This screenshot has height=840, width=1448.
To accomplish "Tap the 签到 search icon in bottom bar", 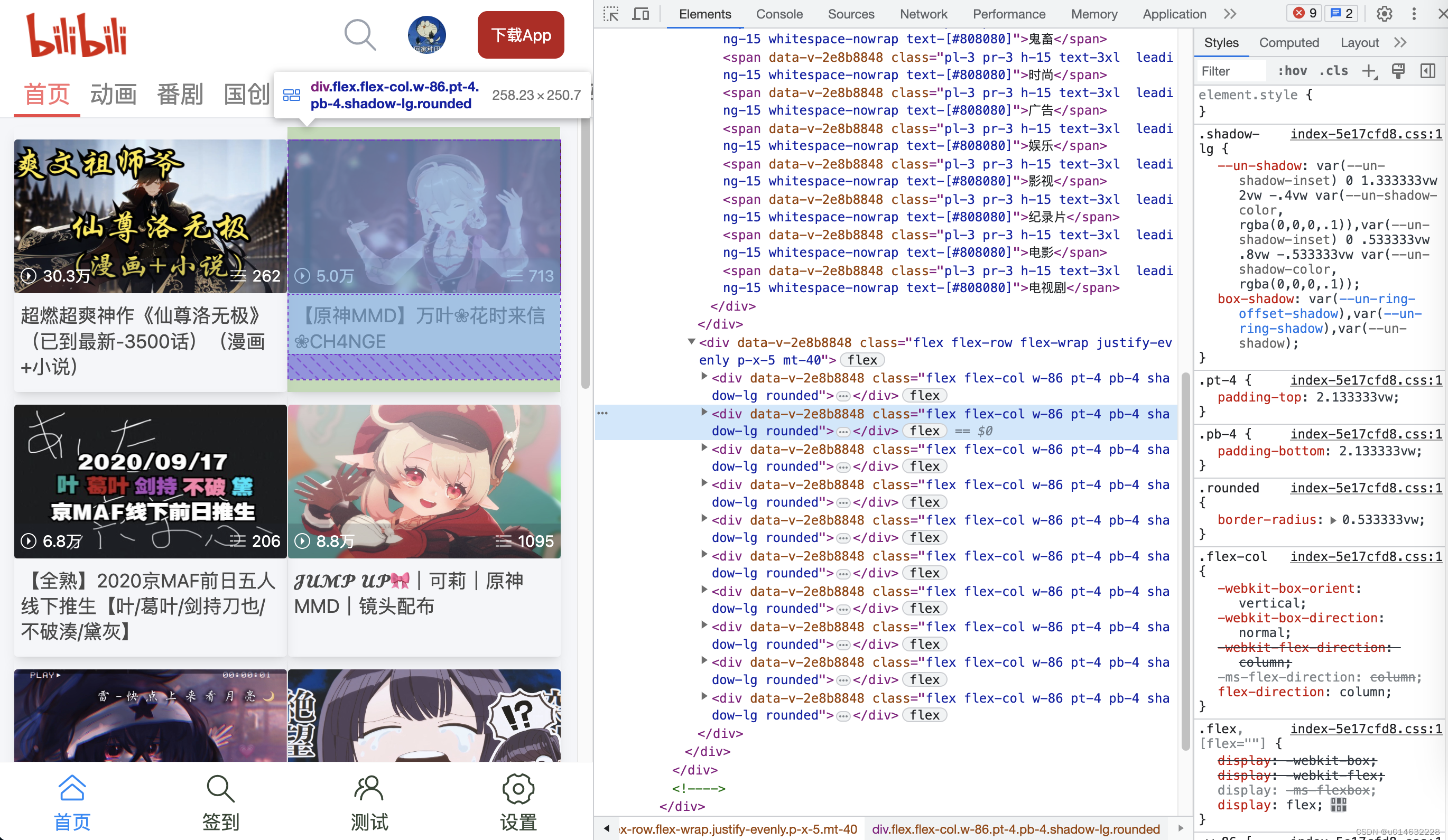I will 221,788.
